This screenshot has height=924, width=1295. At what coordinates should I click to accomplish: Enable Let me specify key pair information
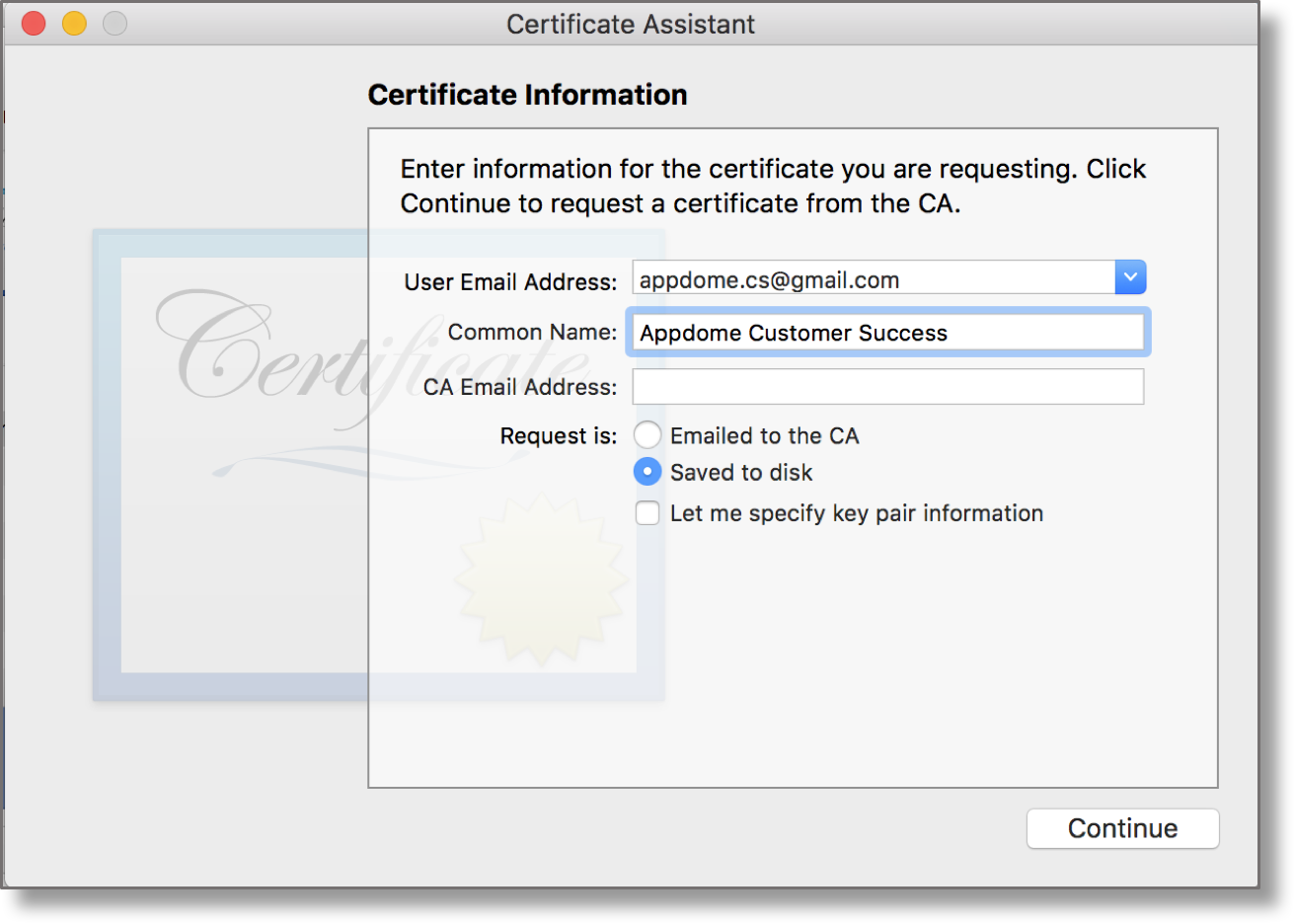647,513
